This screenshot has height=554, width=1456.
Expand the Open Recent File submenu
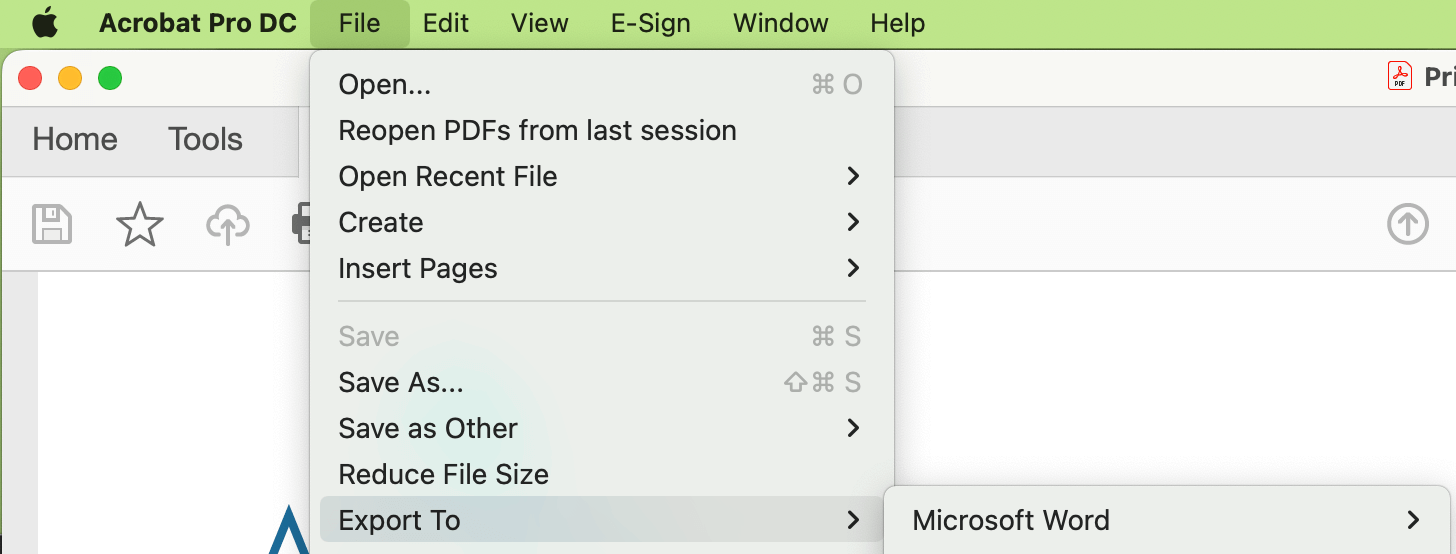pyautogui.click(x=602, y=176)
